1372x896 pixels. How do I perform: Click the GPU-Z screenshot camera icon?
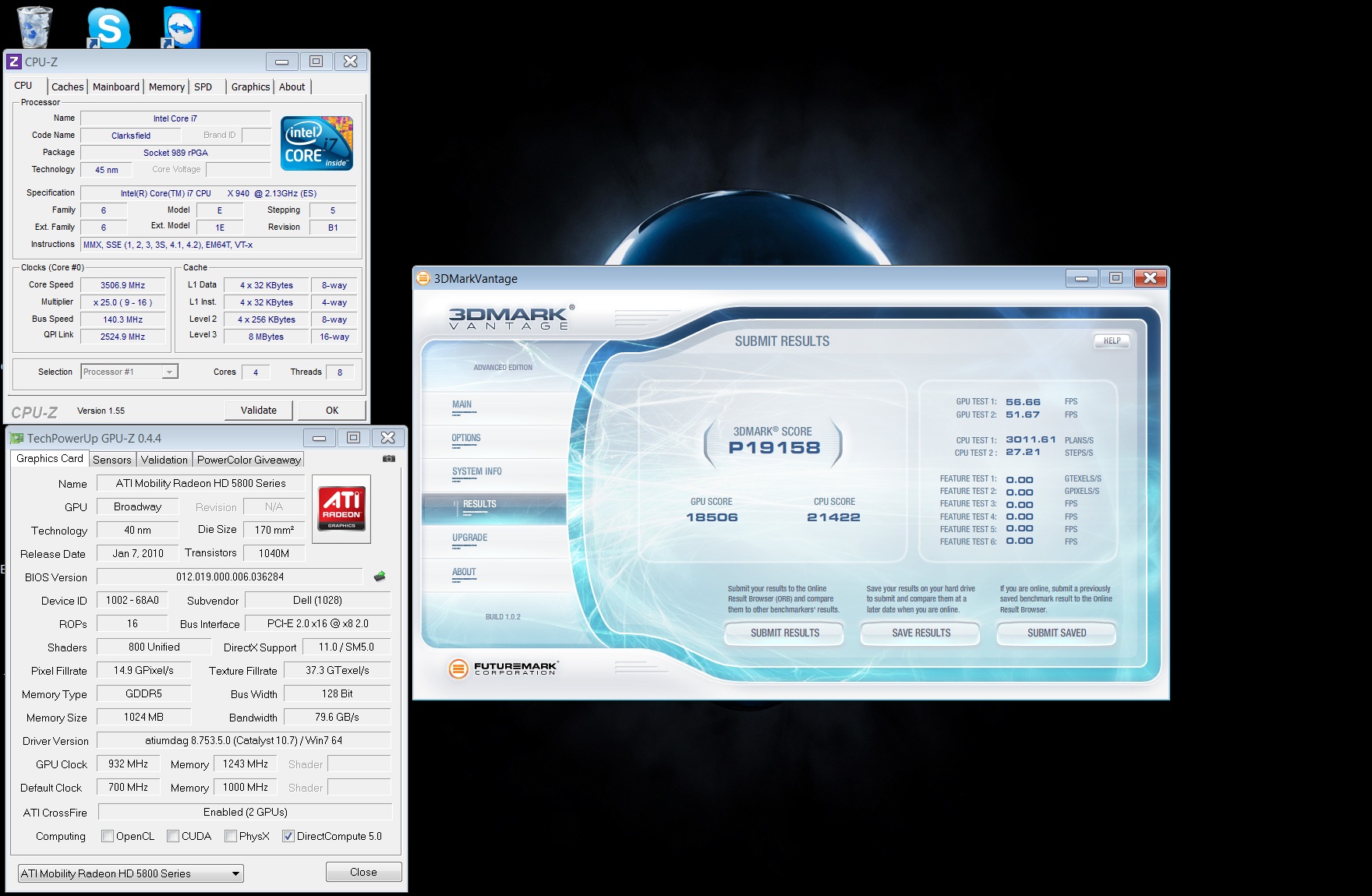click(389, 459)
